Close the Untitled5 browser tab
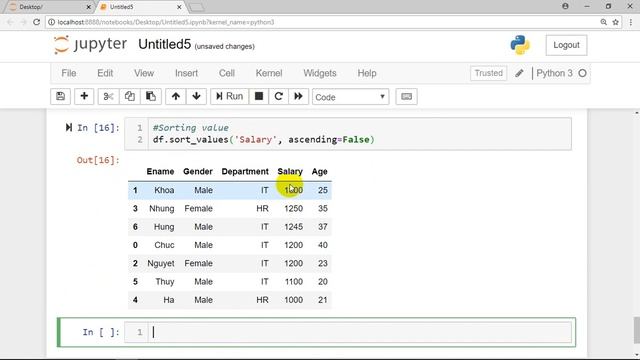The width and height of the screenshot is (640, 360). (x=179, y=7)
